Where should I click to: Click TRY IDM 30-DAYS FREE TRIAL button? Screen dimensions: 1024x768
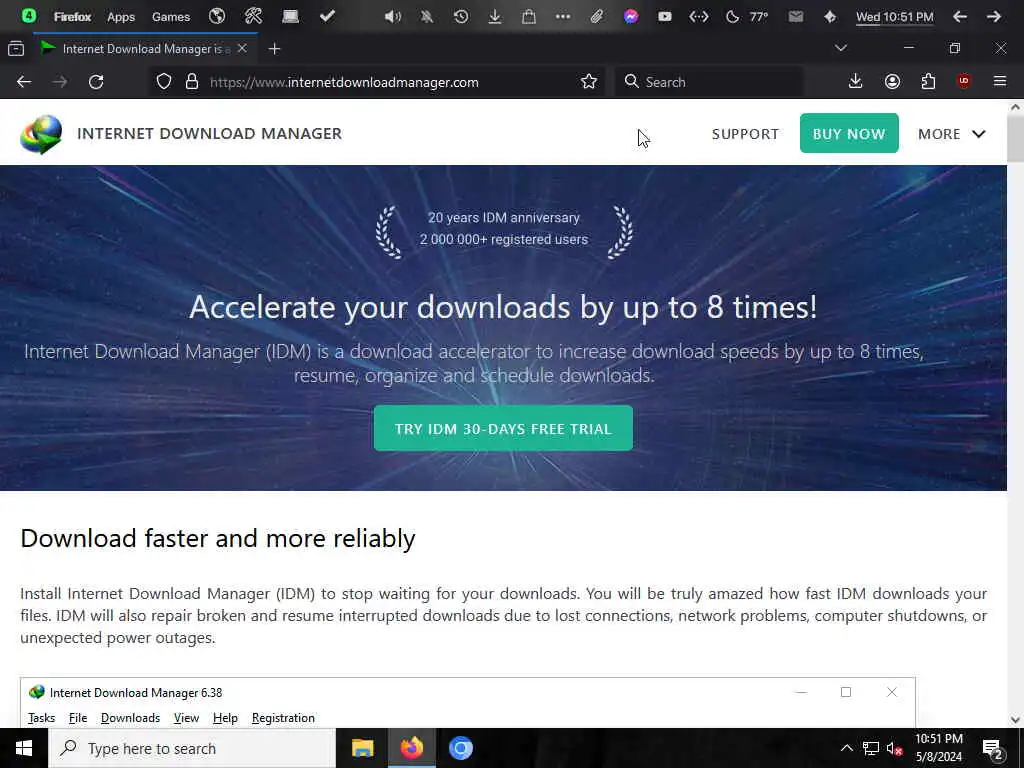click(x=503, y=428)
